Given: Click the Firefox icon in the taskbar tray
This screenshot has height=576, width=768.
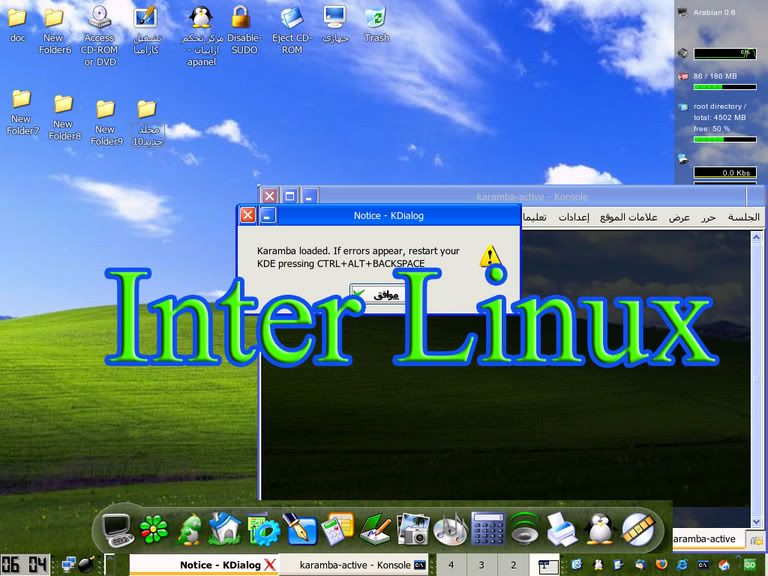Looking at the screenshot, I should click(x=661, y=565).
